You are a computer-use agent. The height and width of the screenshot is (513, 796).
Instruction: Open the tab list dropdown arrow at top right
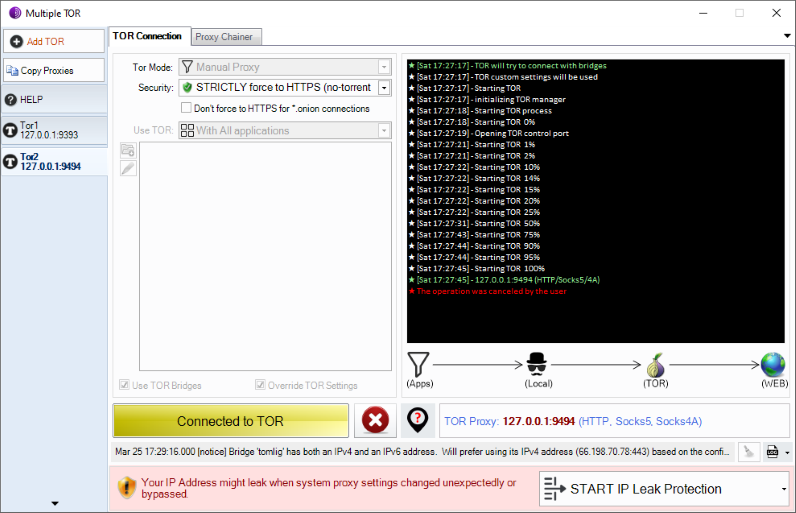[x=787, y=36]
